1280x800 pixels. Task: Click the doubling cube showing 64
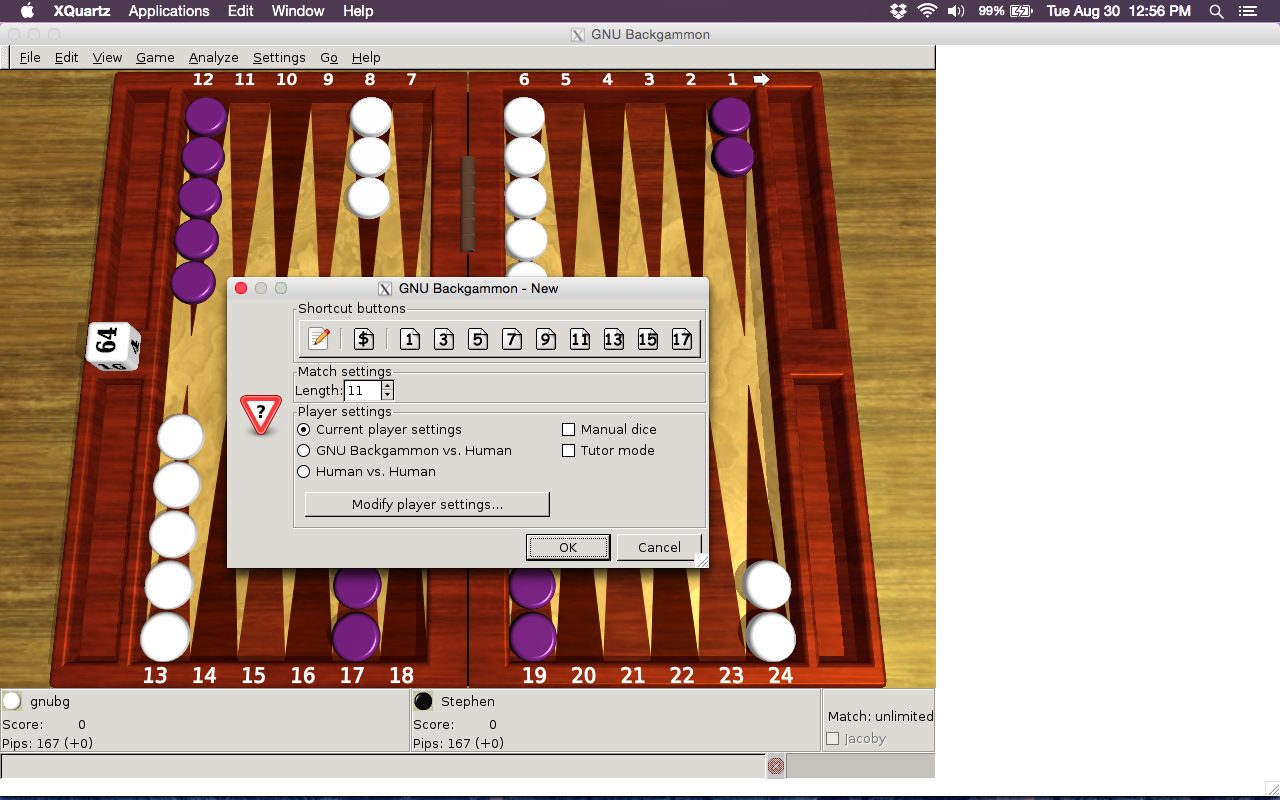(114, 347)
